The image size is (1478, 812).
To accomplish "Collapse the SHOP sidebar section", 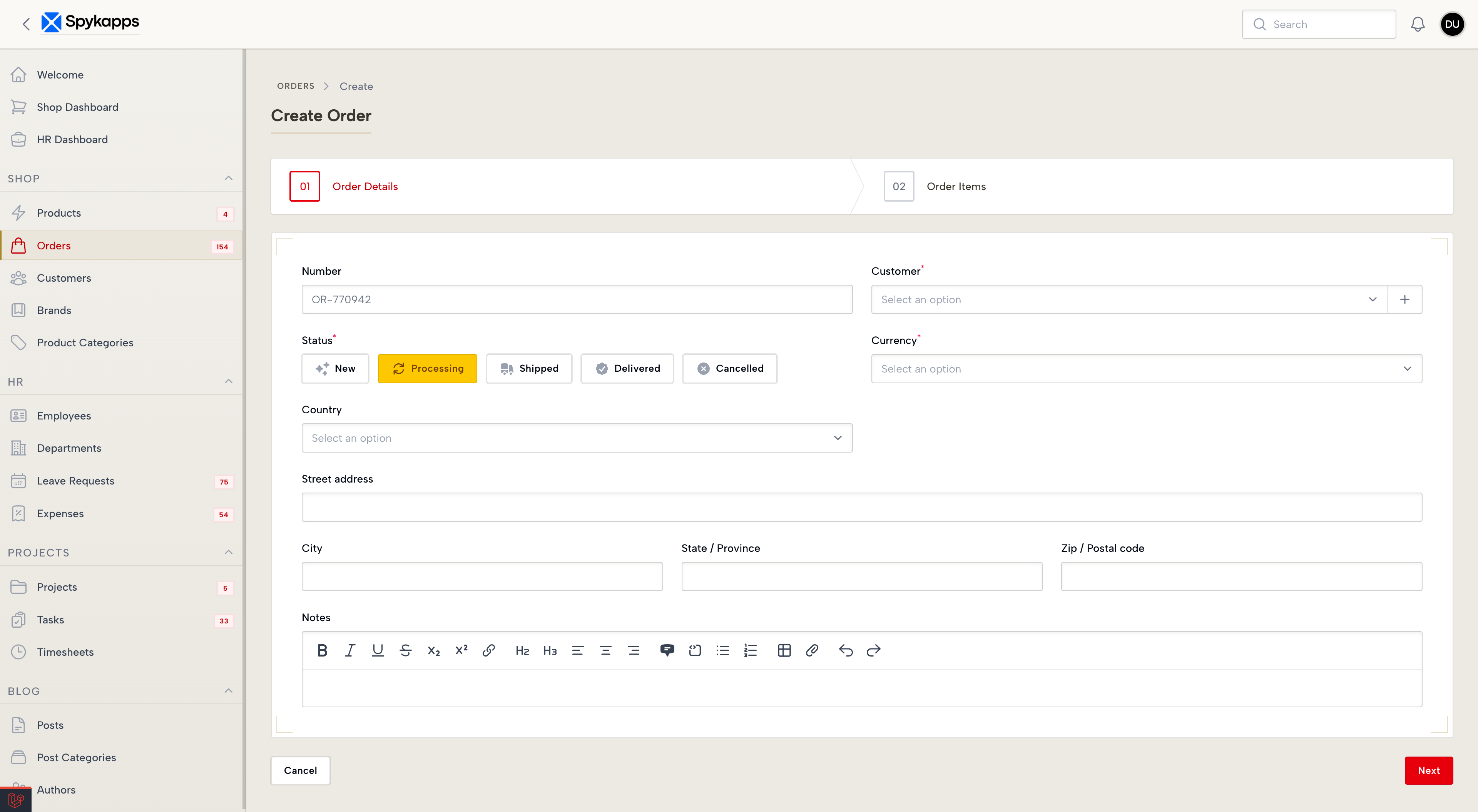I will (228, 179).
